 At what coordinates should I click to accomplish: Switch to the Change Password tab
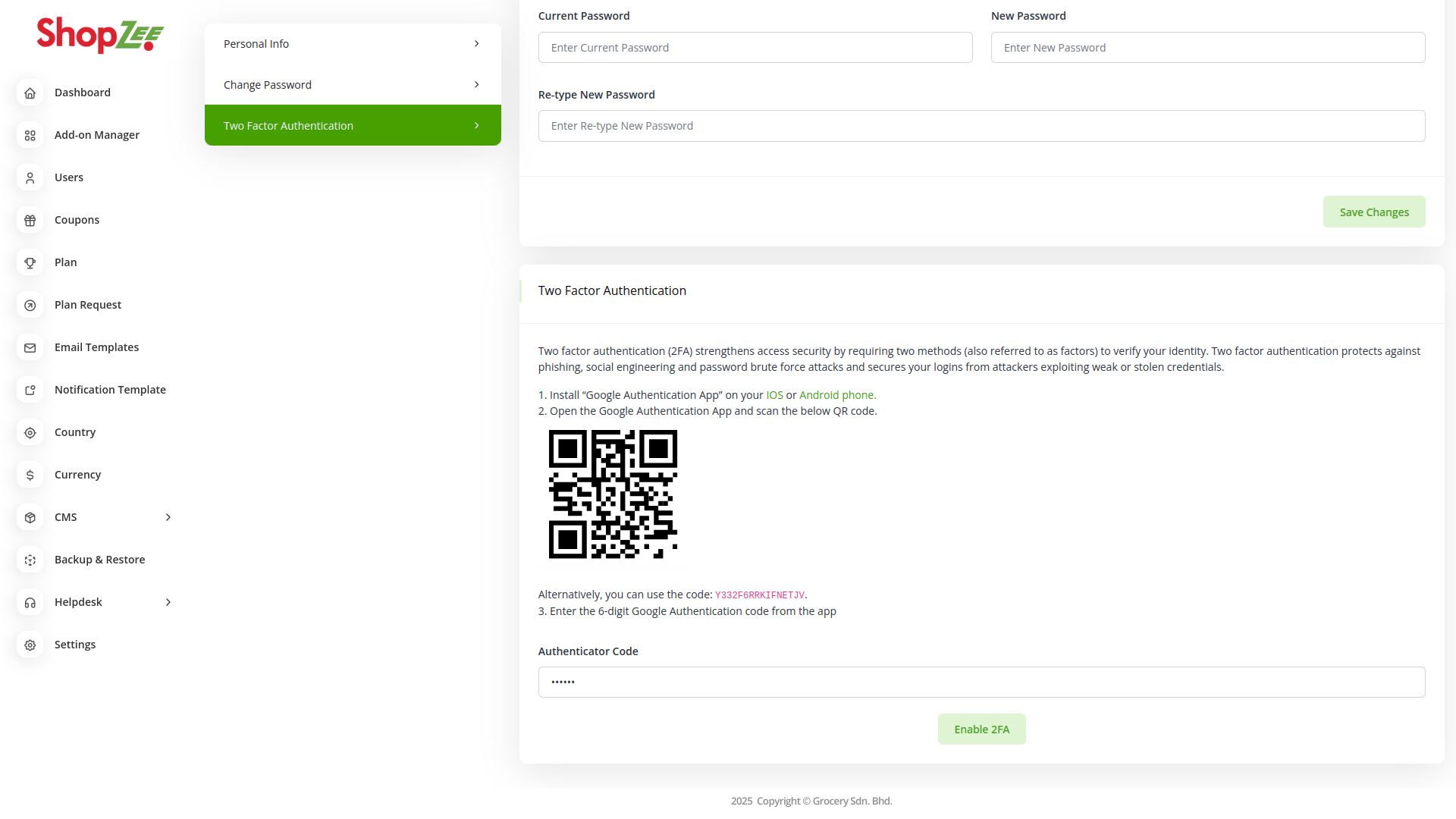pyautogui.click(x=353, y=85)
